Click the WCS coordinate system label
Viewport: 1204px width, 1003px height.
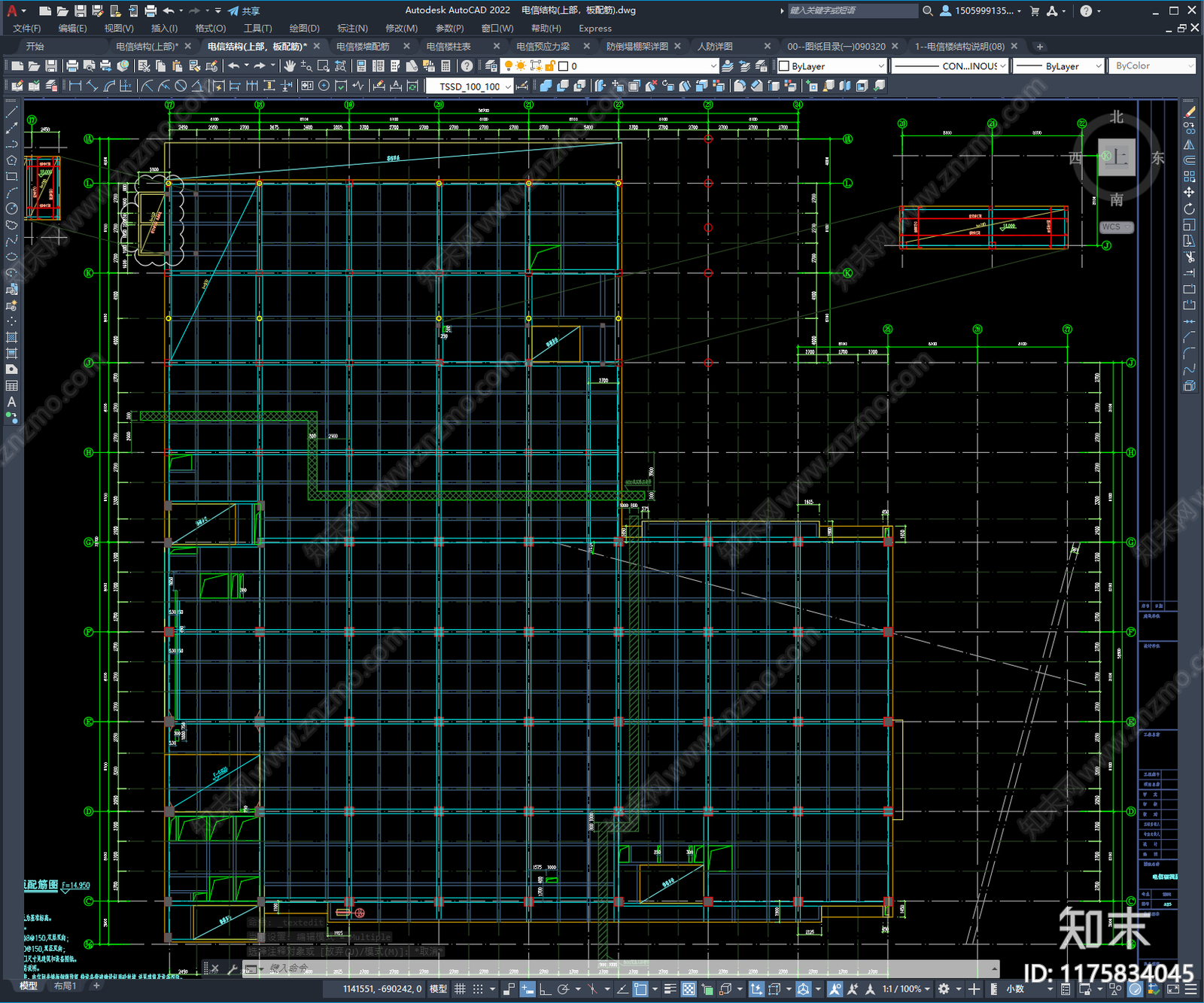click(x=1115, y=226)
